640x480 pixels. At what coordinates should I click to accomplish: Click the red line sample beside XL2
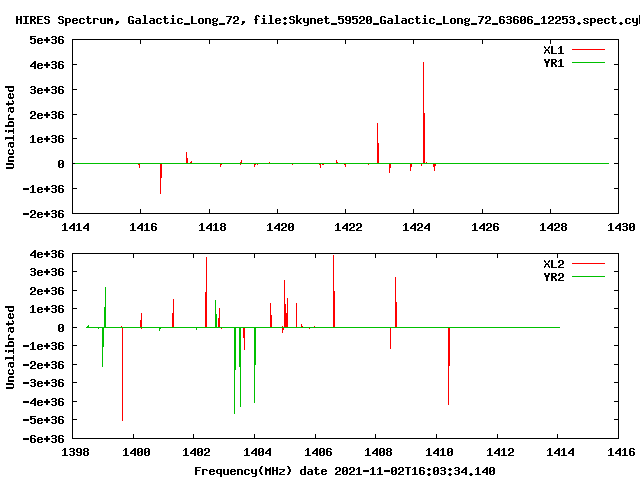588,264
